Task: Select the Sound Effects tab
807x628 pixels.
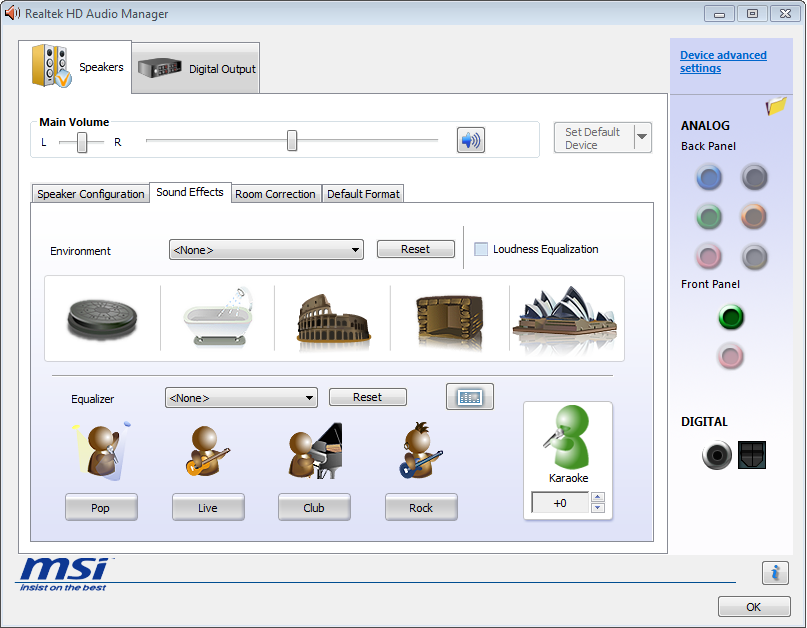Action: click(x=190, y=193)
